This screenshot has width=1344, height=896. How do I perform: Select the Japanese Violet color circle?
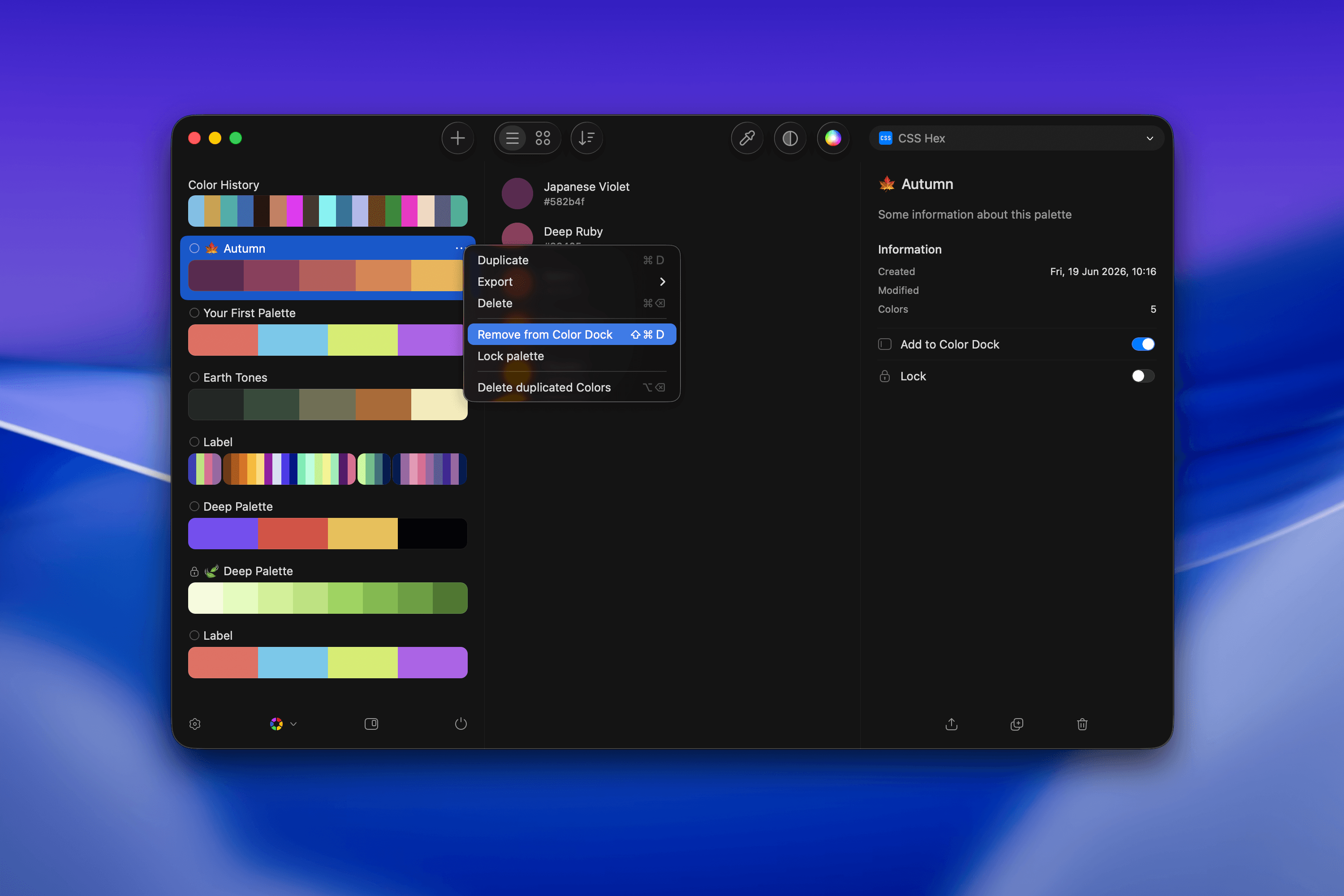coord(517,193)
